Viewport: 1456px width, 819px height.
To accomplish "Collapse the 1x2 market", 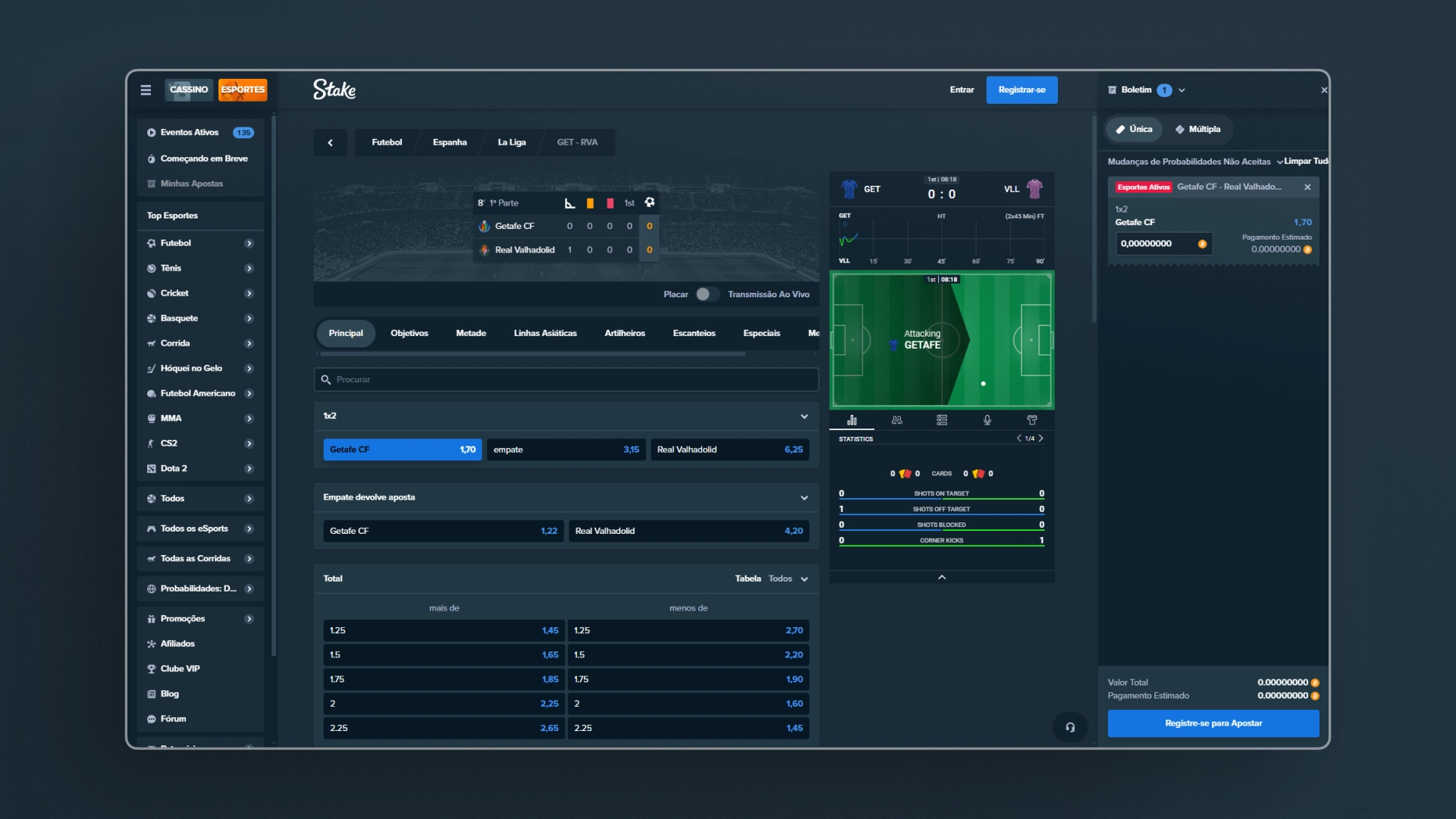I will pyautogui.click(x=805, y=416).
